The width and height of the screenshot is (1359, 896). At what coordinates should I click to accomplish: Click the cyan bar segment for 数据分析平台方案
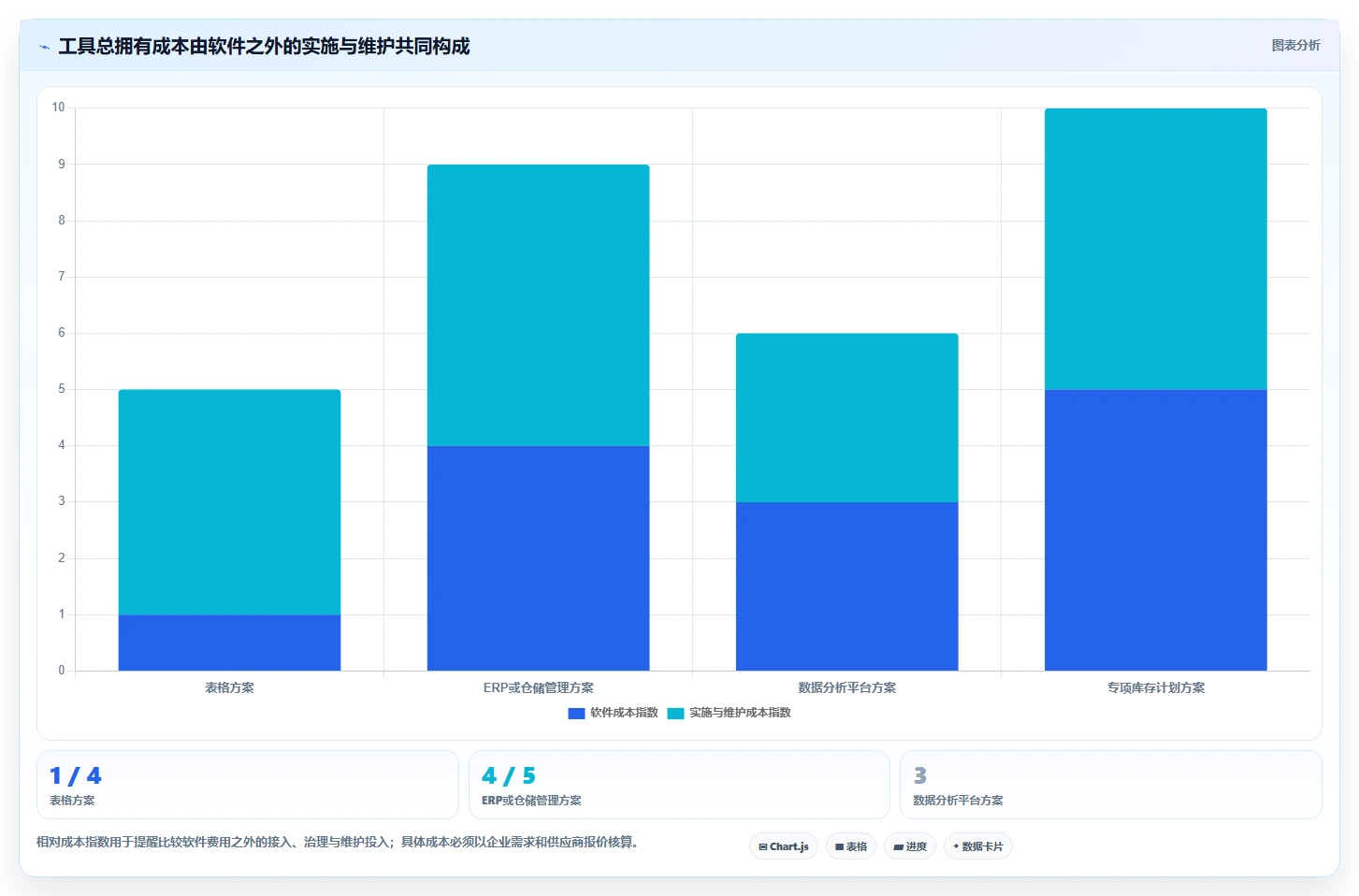point(846,418)
